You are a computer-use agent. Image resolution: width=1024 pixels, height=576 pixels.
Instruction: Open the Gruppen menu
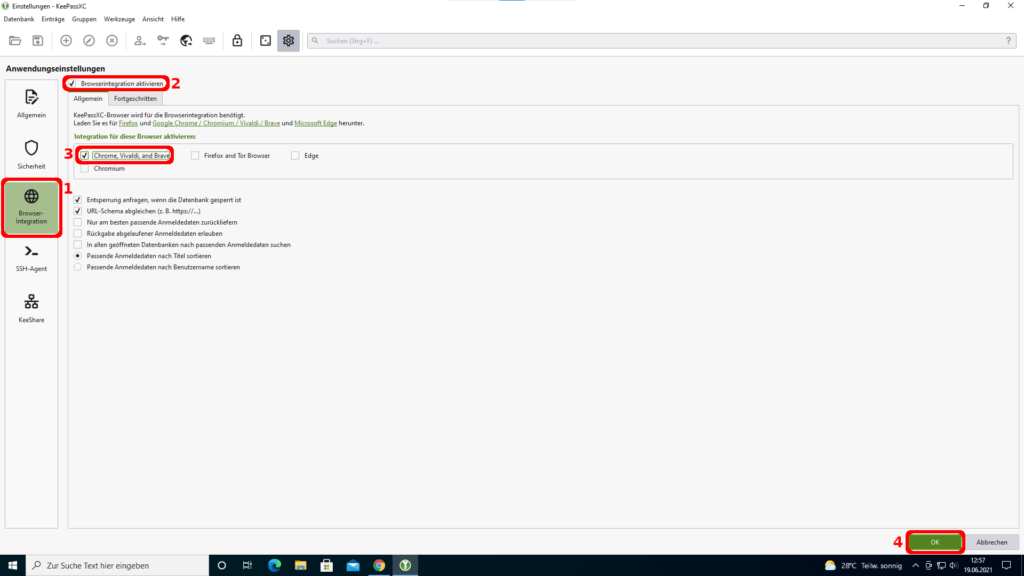[84, 19]
